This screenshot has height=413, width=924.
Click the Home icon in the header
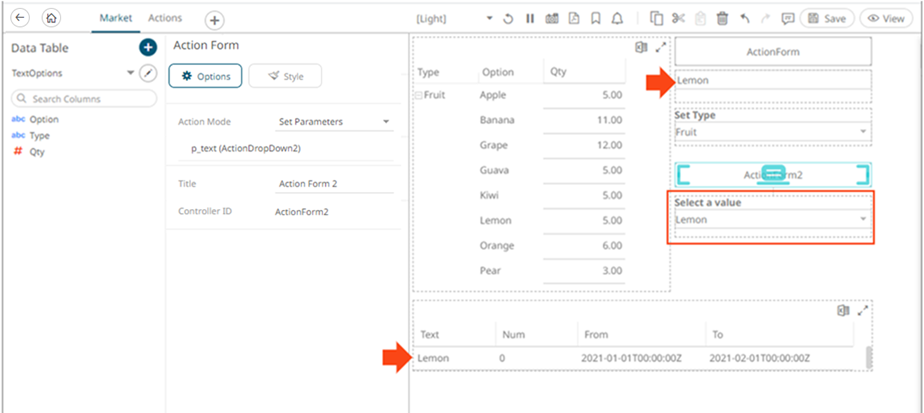52,19
